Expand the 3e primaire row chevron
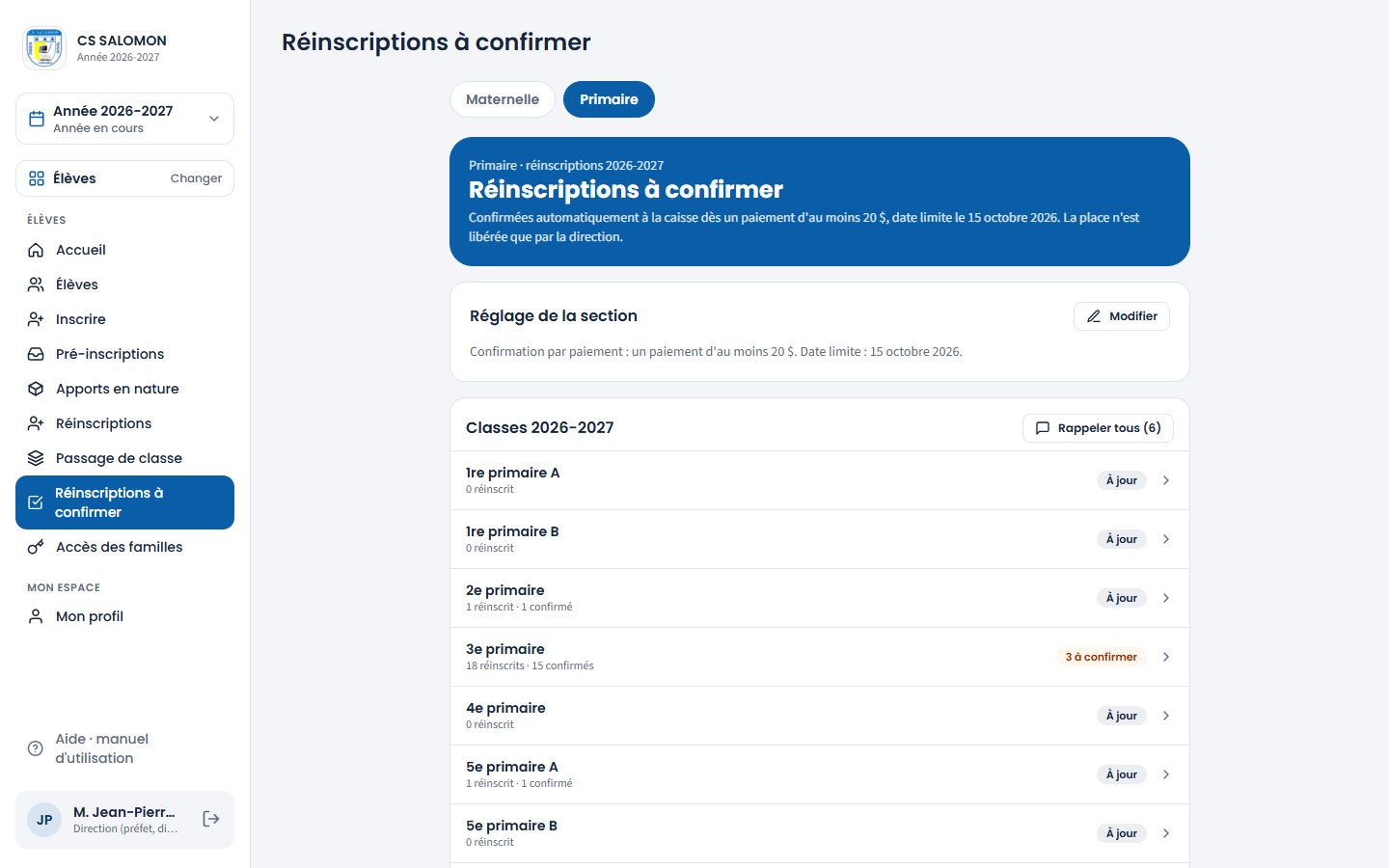Viewport: 1389px width, 868px height. click(1166, 657)
